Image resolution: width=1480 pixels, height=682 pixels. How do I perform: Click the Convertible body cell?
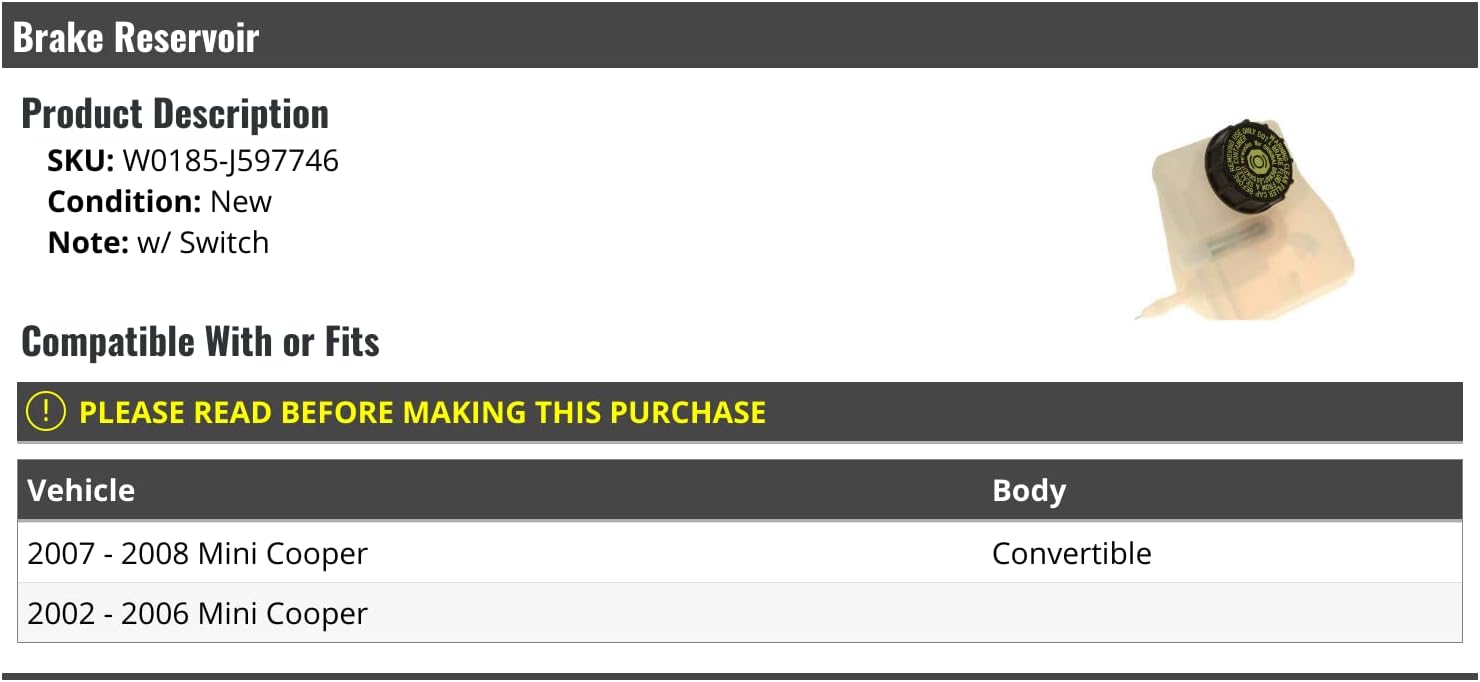point(1071,553)
